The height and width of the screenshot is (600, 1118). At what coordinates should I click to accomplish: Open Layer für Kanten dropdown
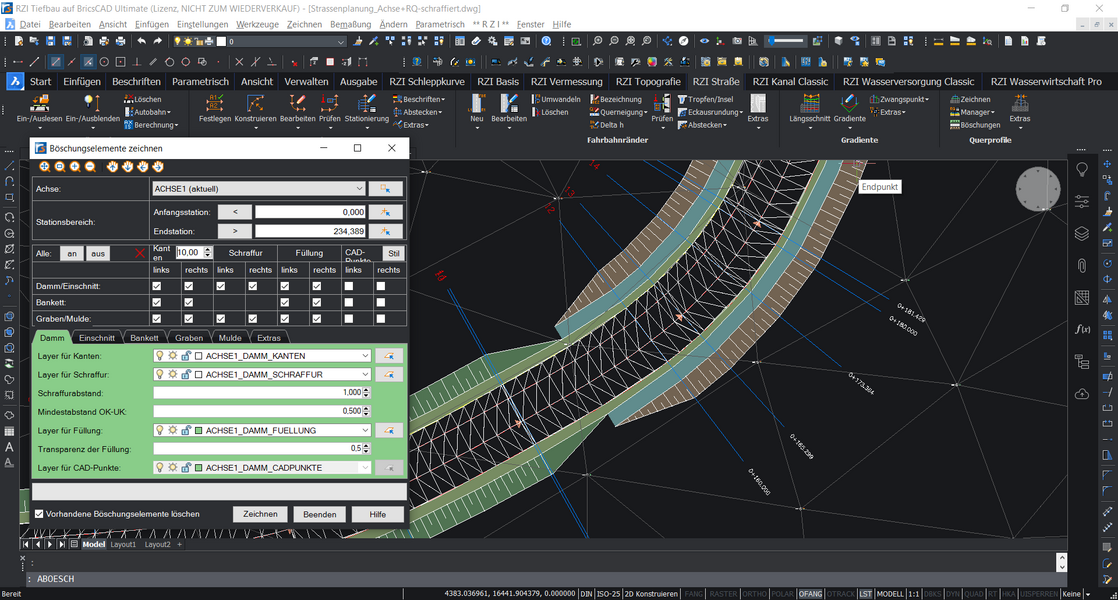click(x=262, y=356)
